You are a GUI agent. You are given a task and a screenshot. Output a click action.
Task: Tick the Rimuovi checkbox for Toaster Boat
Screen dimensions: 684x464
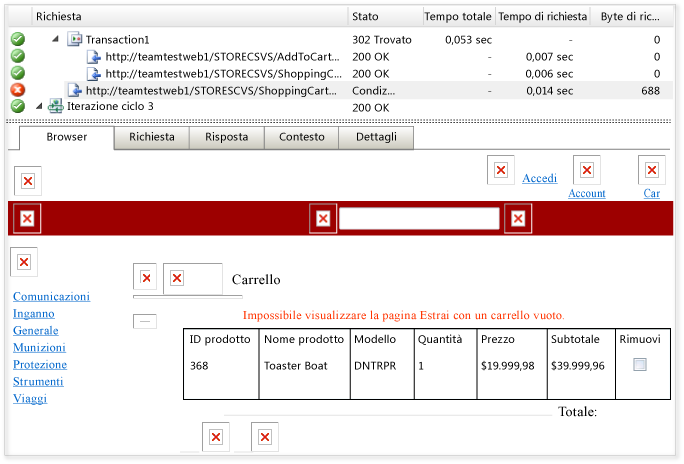(x=640, y=365)
